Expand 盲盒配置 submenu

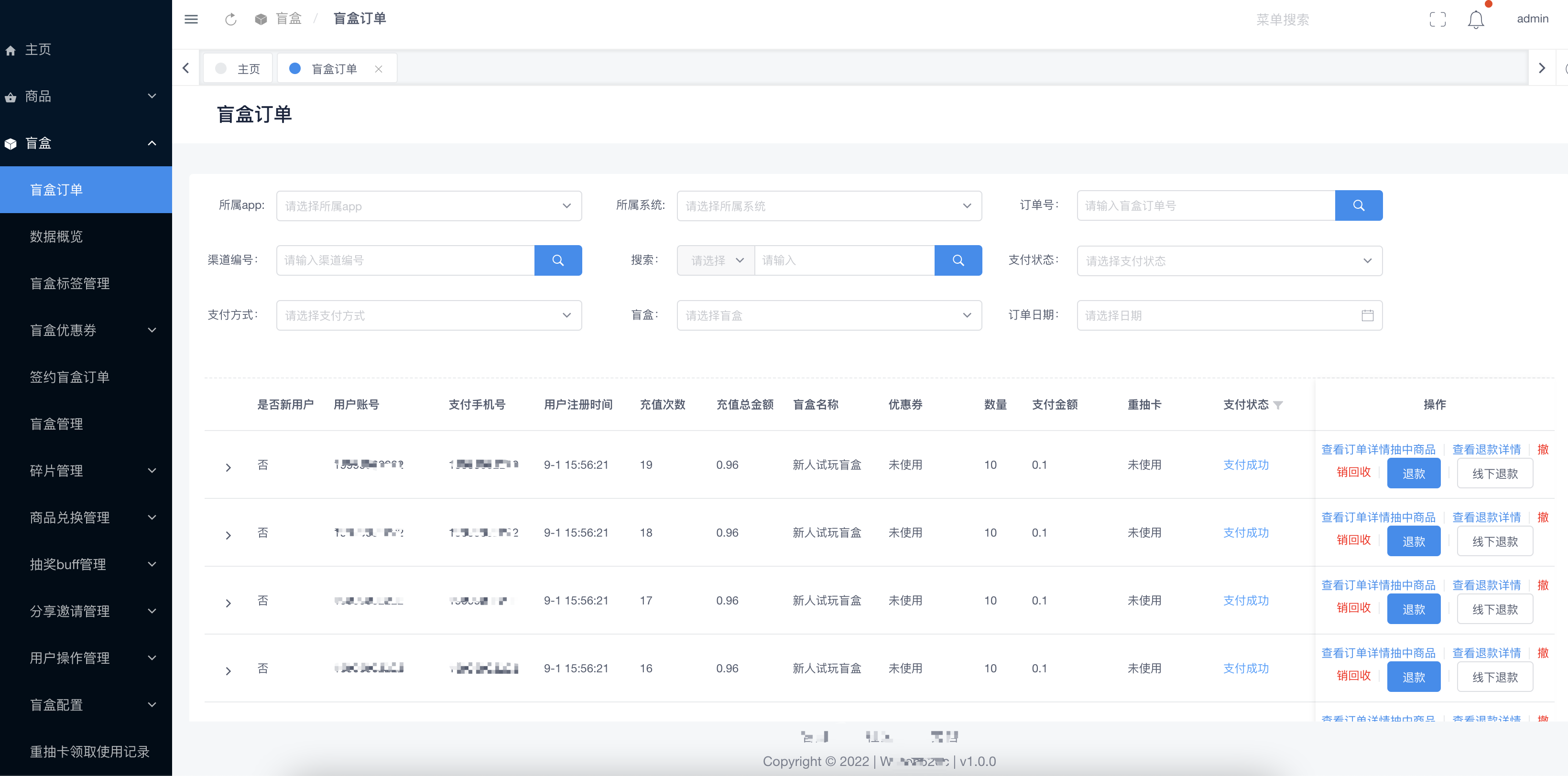(x=86, y=705)
